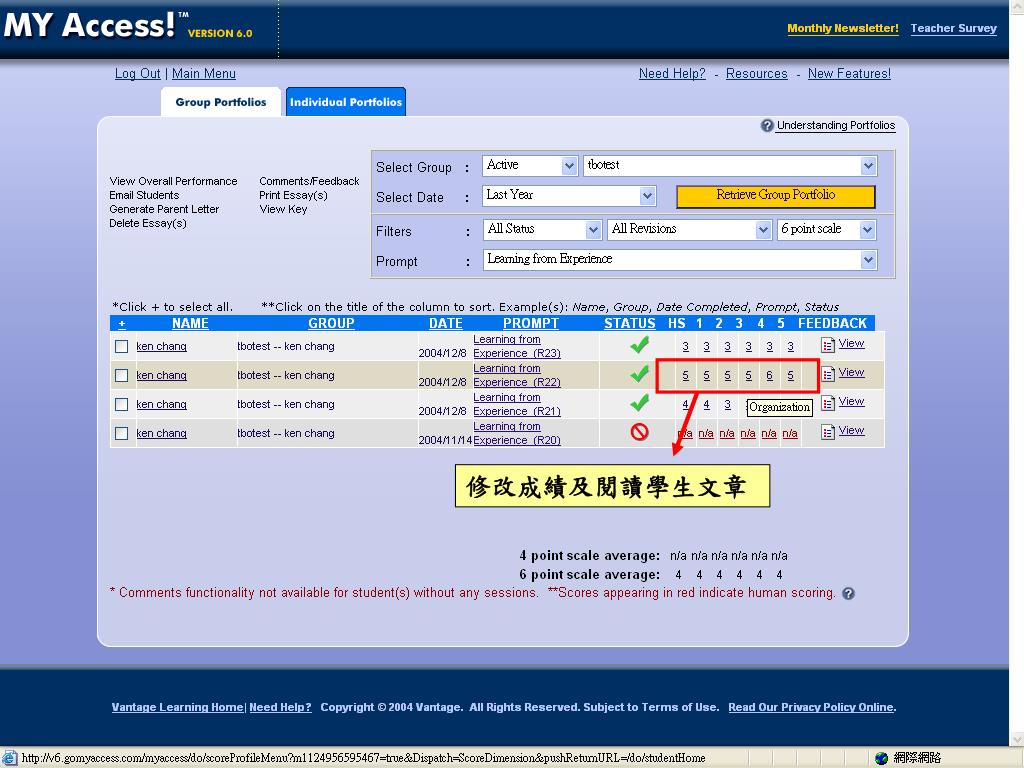Image resolution: width=1024 pixels, height=768 pixels.
Task: Open Need Help? link in footer
Action: click(x=280, y=707)
